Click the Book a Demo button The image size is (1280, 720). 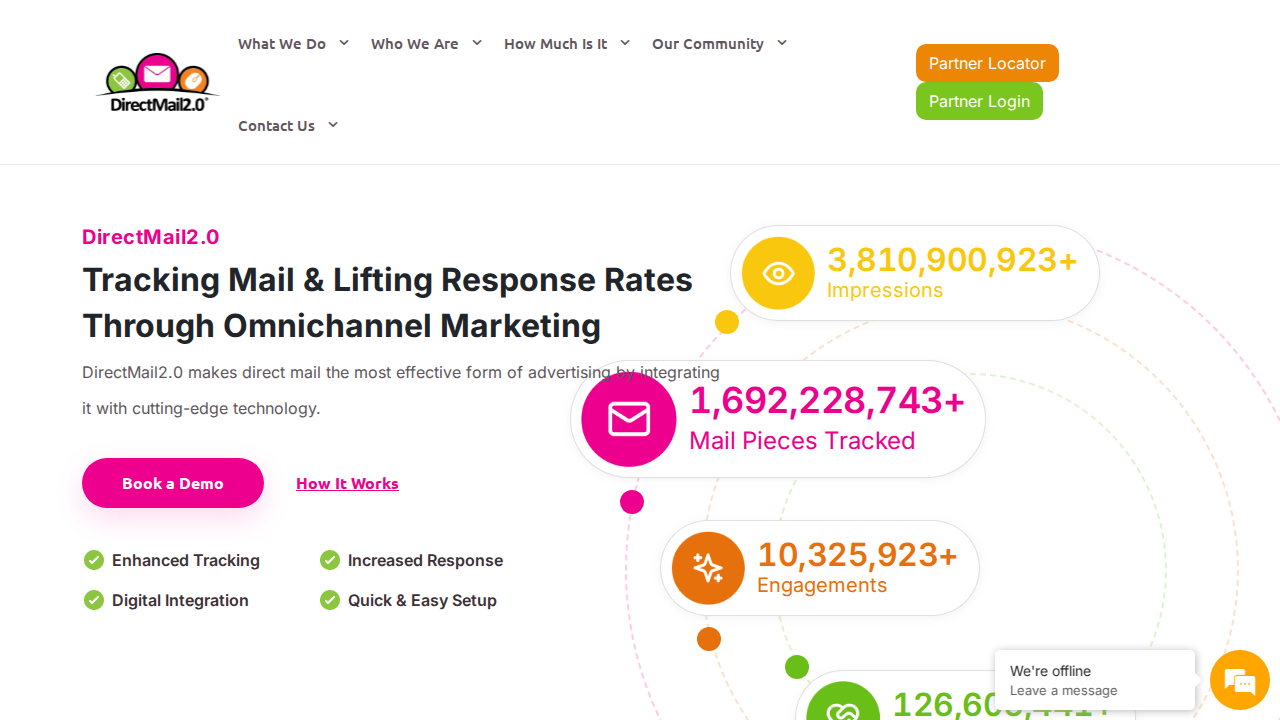pyautogui.click(x=173, y=483)
